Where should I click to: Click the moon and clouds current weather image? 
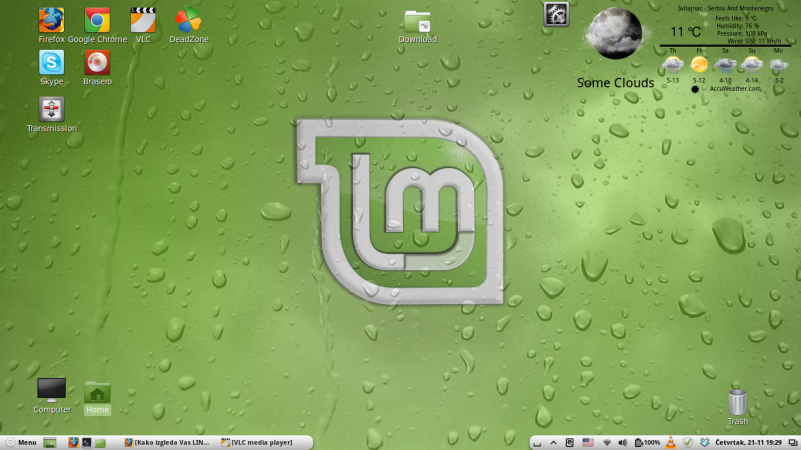coord(616,34)
